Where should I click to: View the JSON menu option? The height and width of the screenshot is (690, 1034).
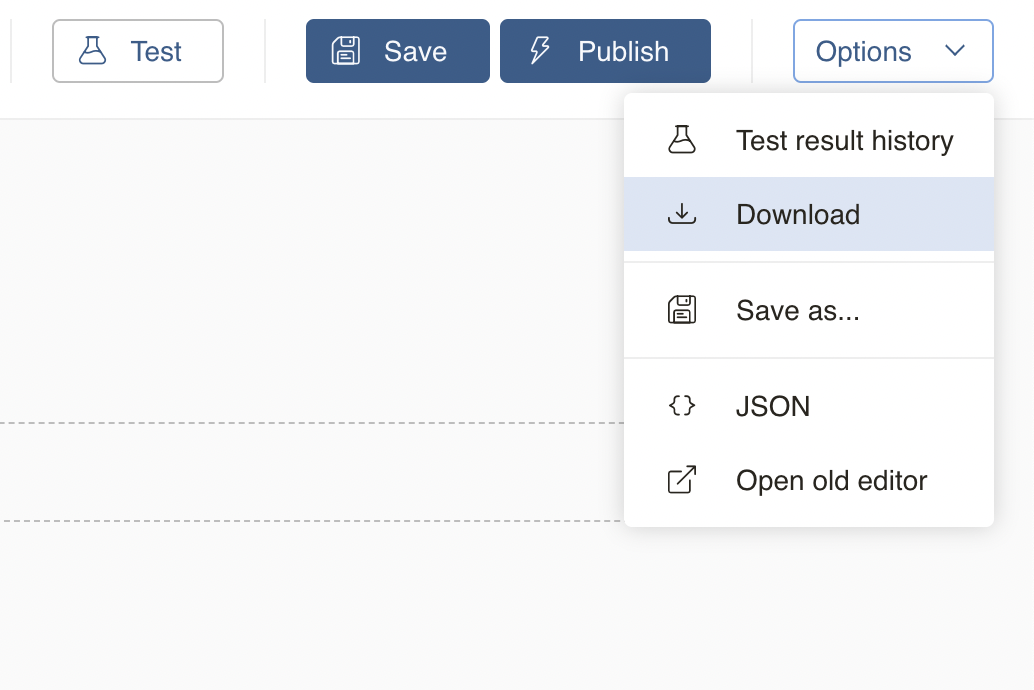[773, 406]
